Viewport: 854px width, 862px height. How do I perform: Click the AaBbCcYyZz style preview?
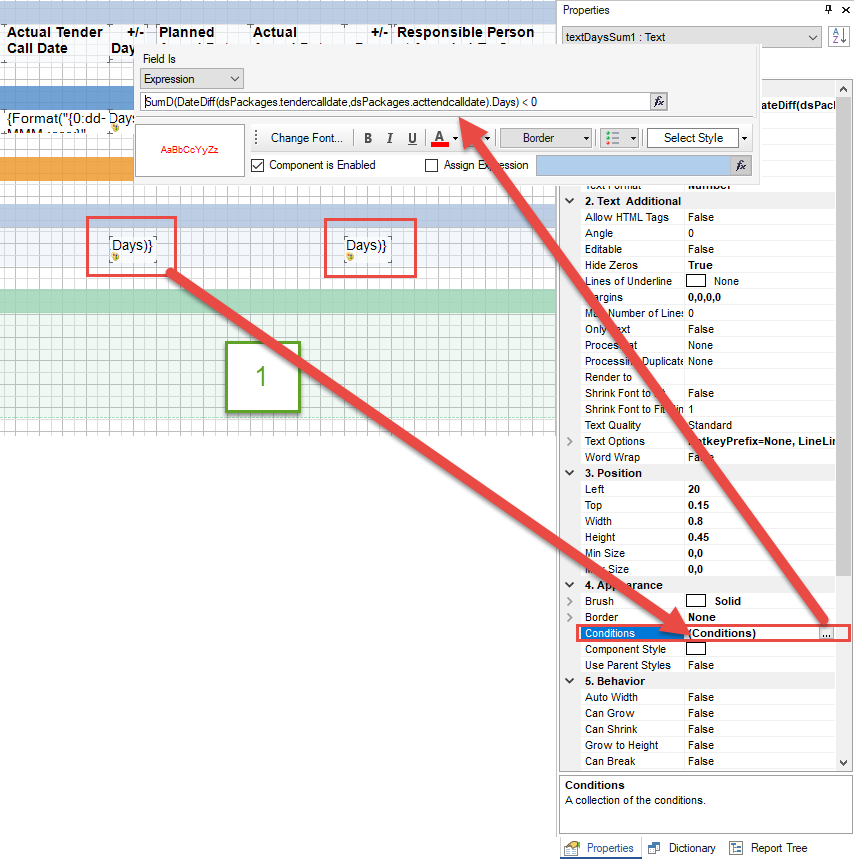(x=190, y=150)
